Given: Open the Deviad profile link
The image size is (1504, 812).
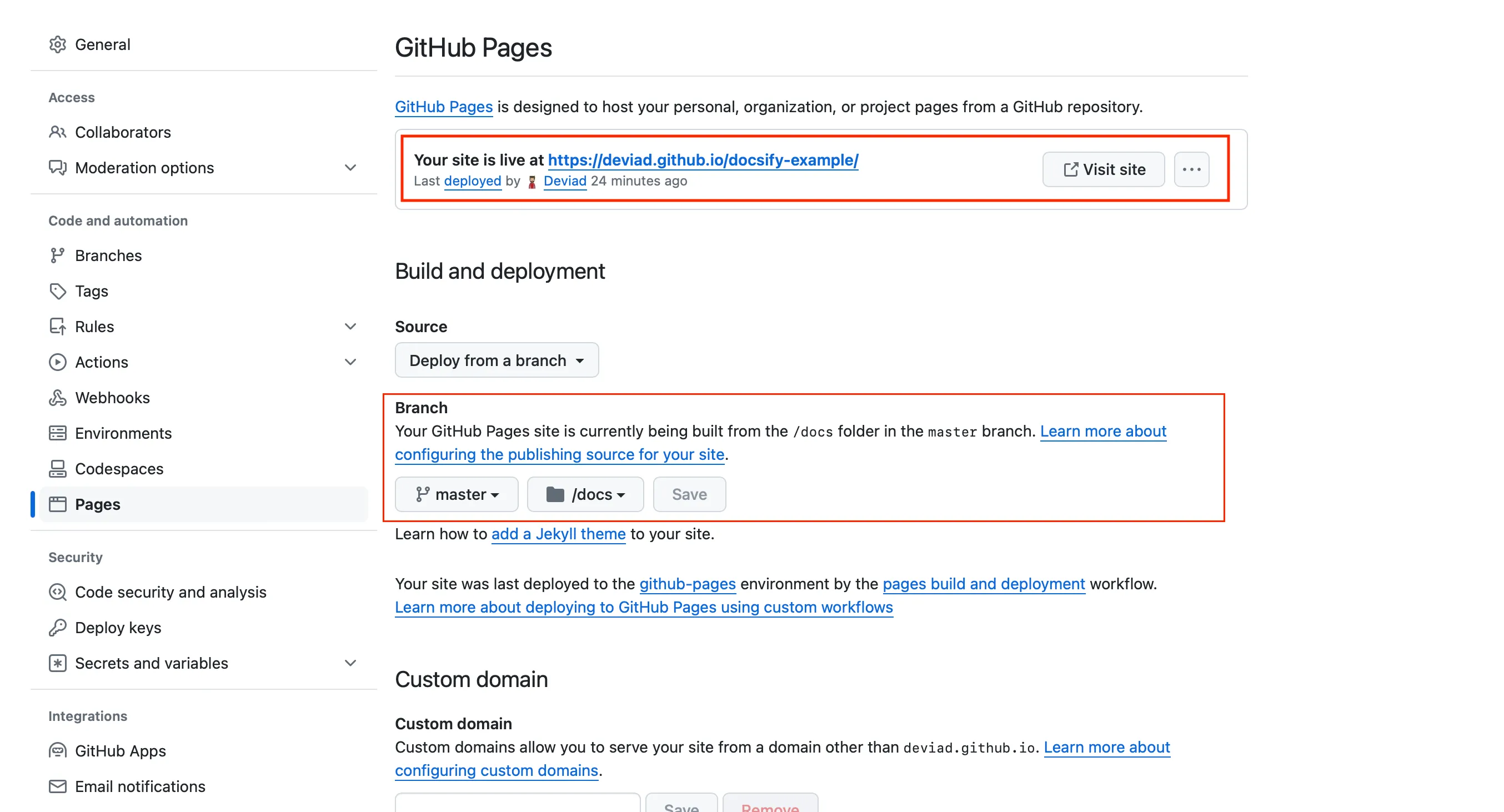Looking at the screenshot, I should 565,181.
